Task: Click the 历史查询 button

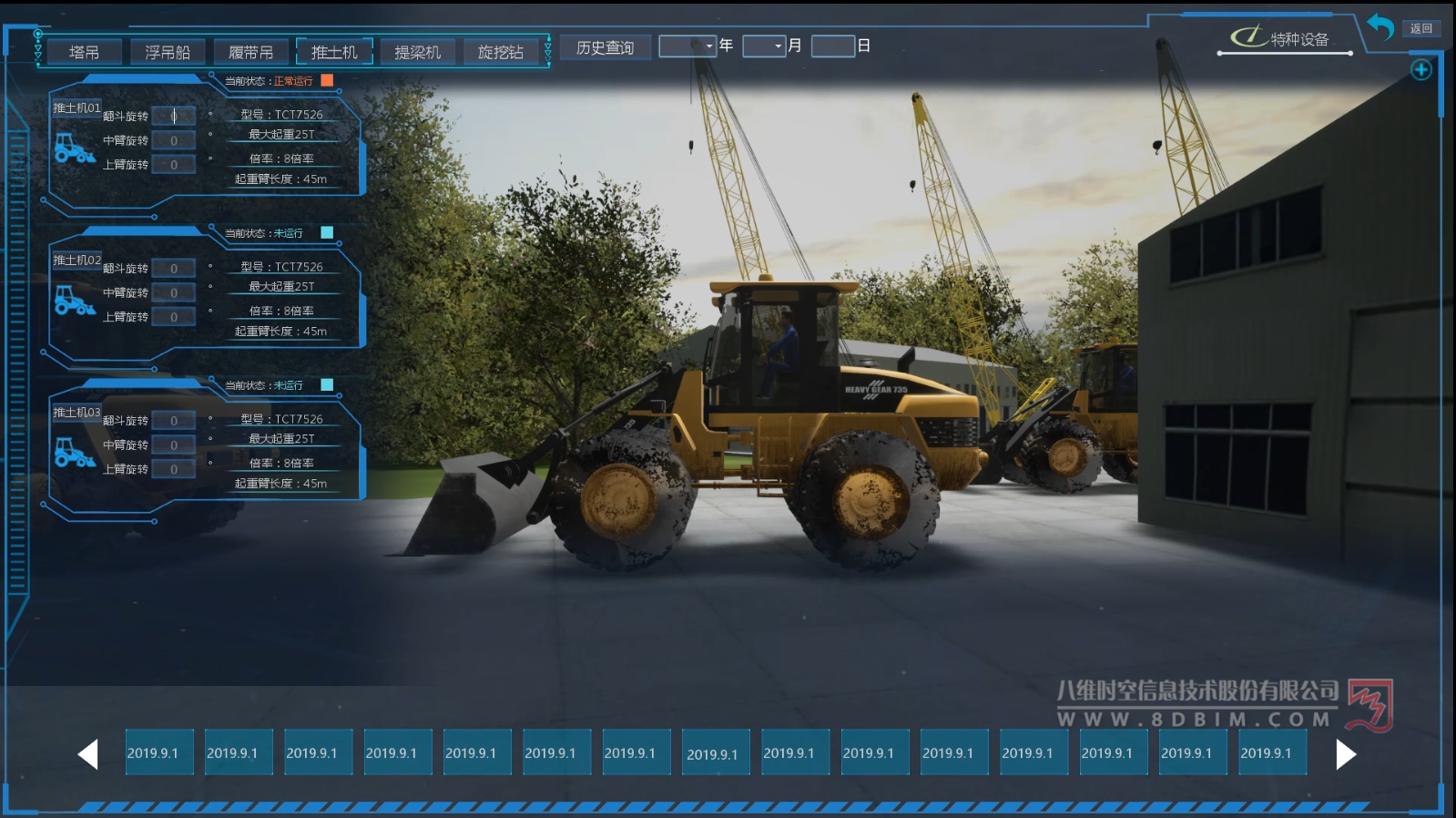Action: coord(605,47)
